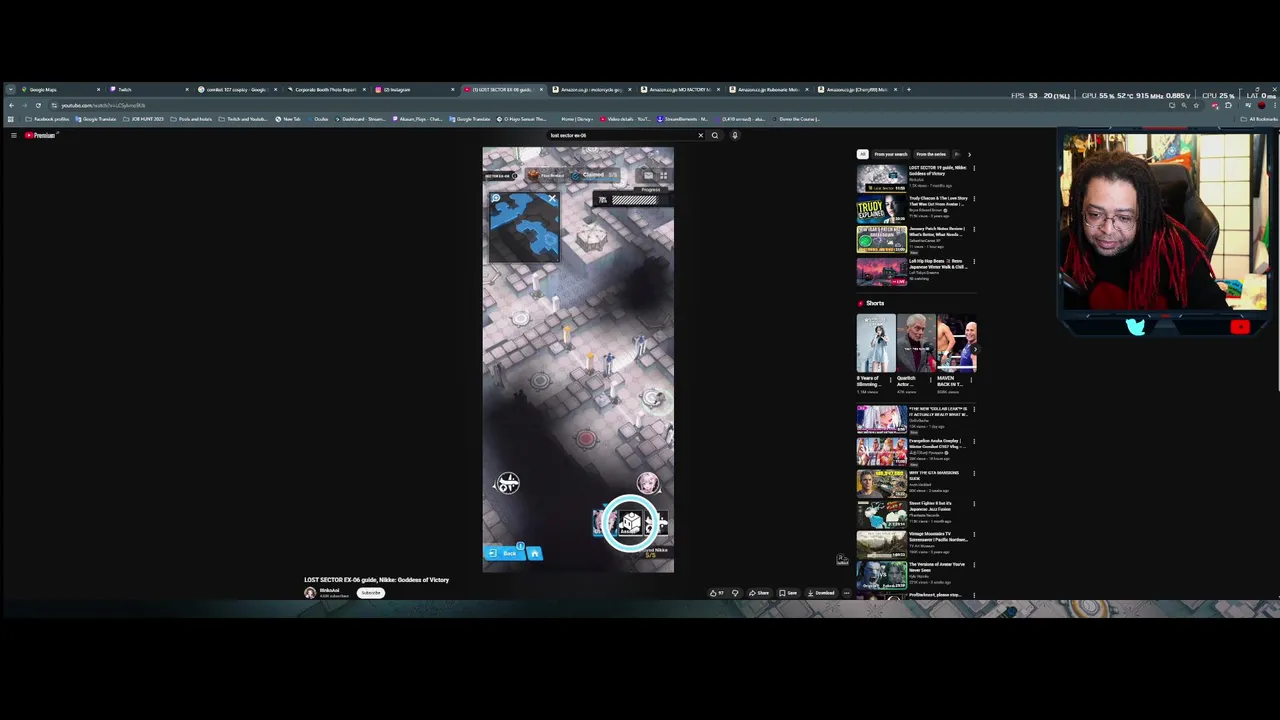The height and width of the screenshot is (720, 1280).
Task: Click the Share button below the video
Action: point(759,593)
